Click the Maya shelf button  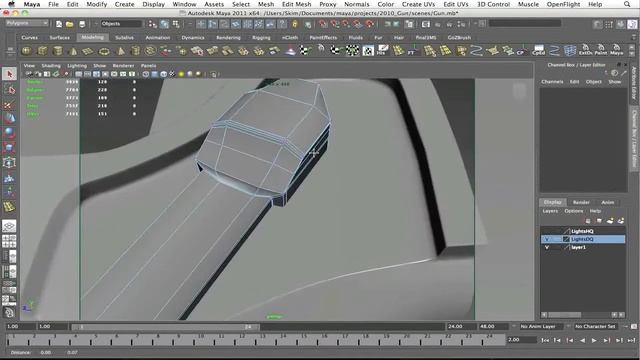(x=616, y=51)
